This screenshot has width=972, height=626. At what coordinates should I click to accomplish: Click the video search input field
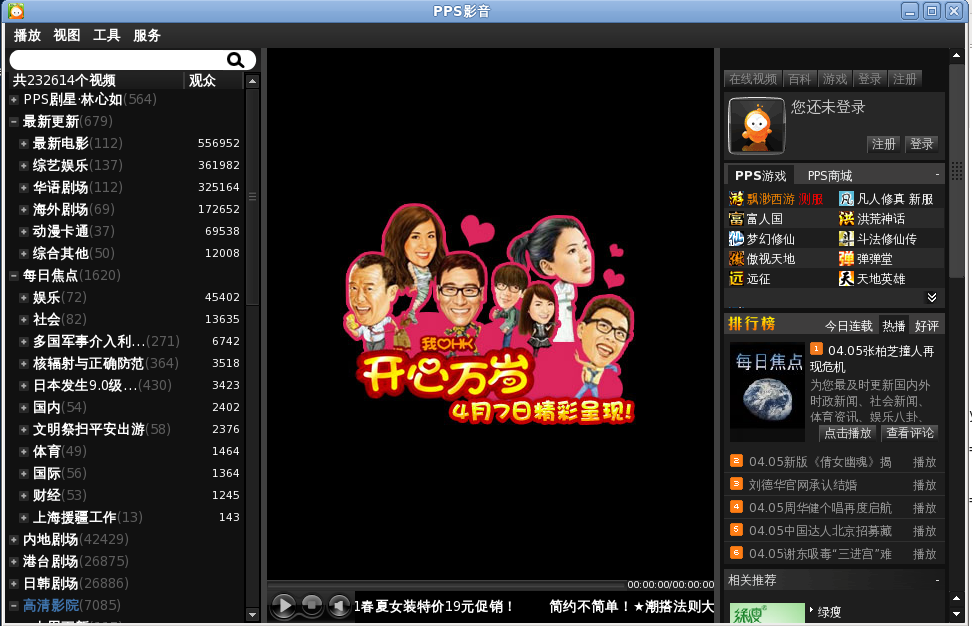[118, 60]
